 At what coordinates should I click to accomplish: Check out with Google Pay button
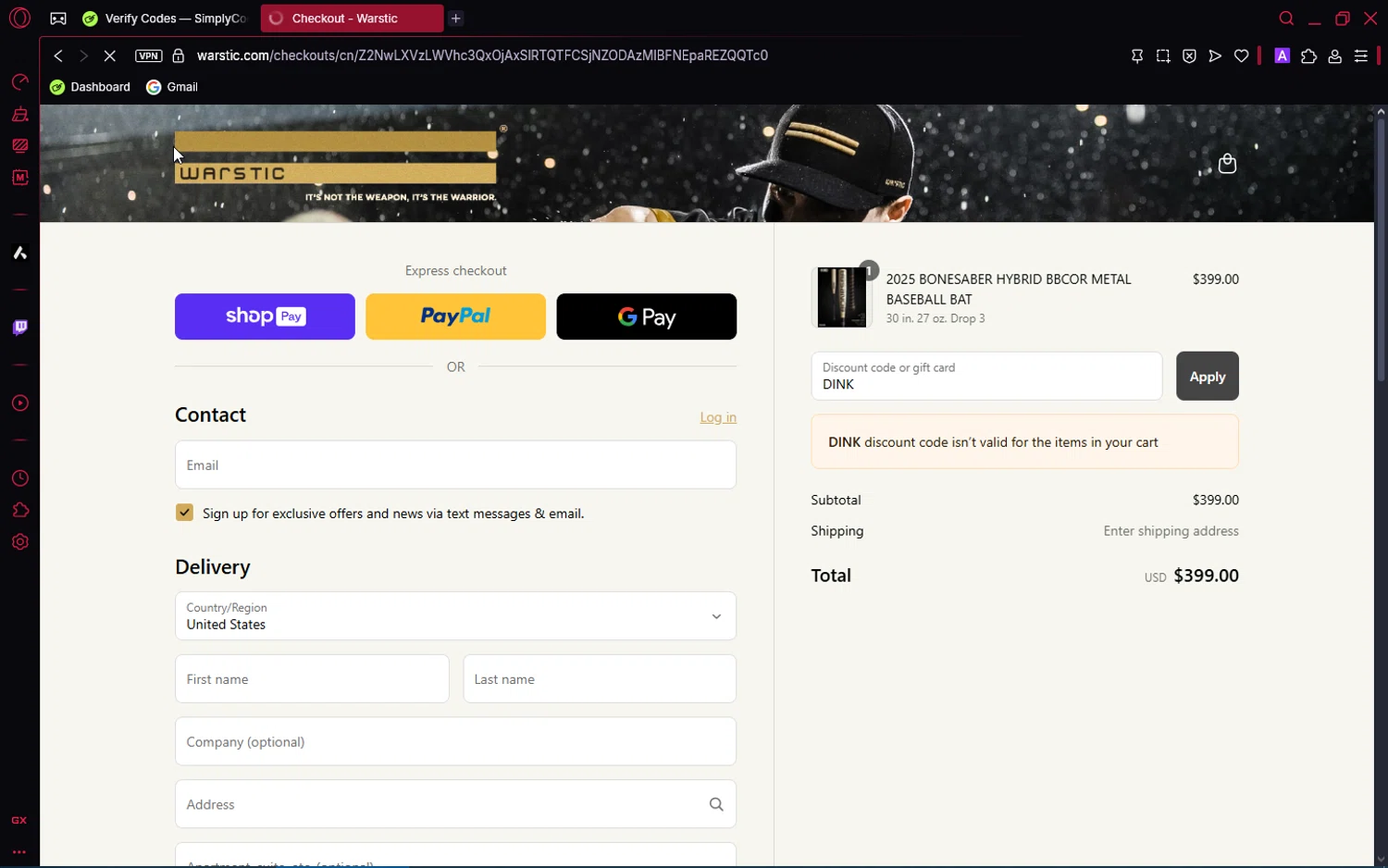click(647, 316)
